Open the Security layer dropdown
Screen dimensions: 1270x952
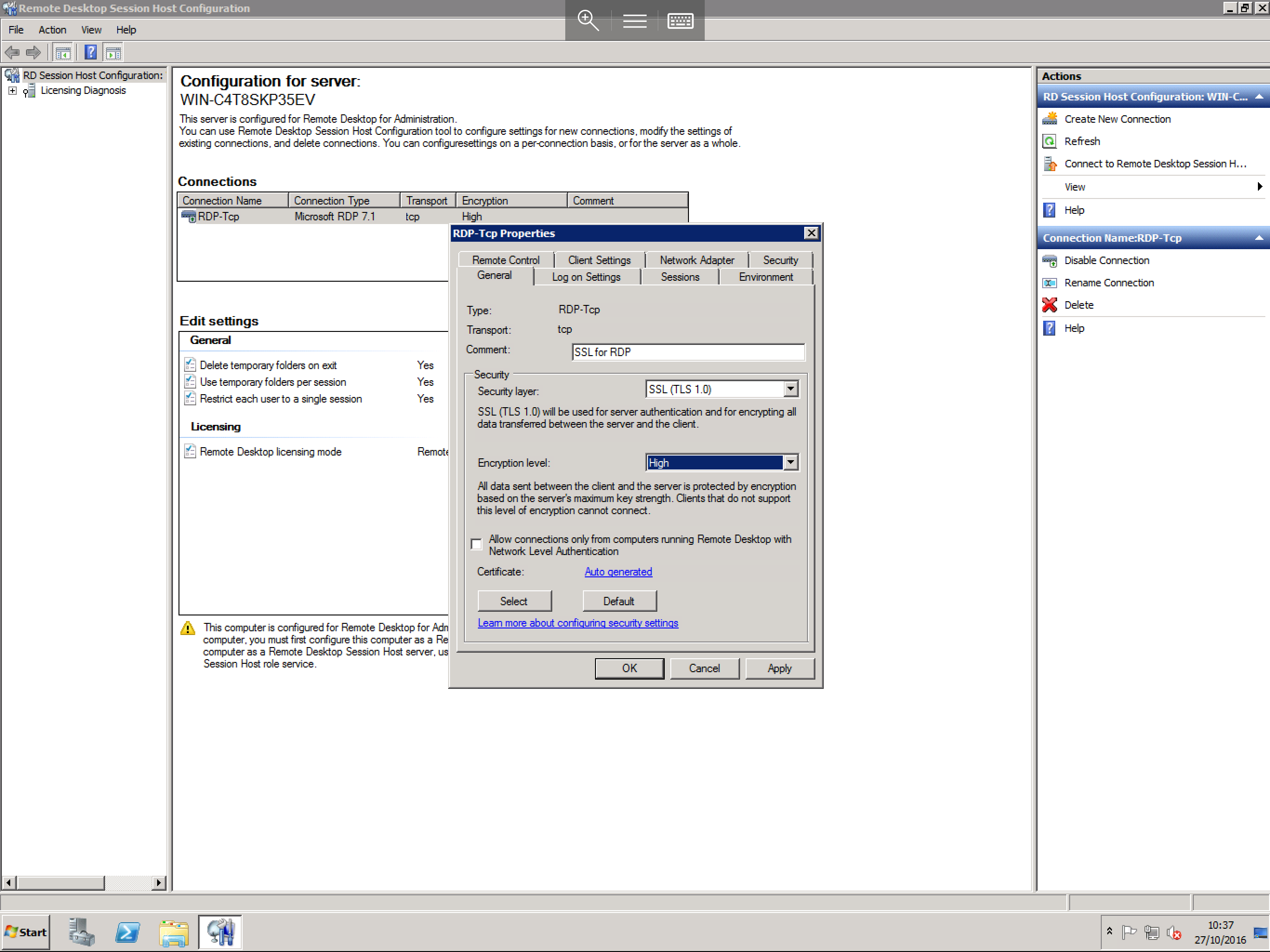[791, 390]
